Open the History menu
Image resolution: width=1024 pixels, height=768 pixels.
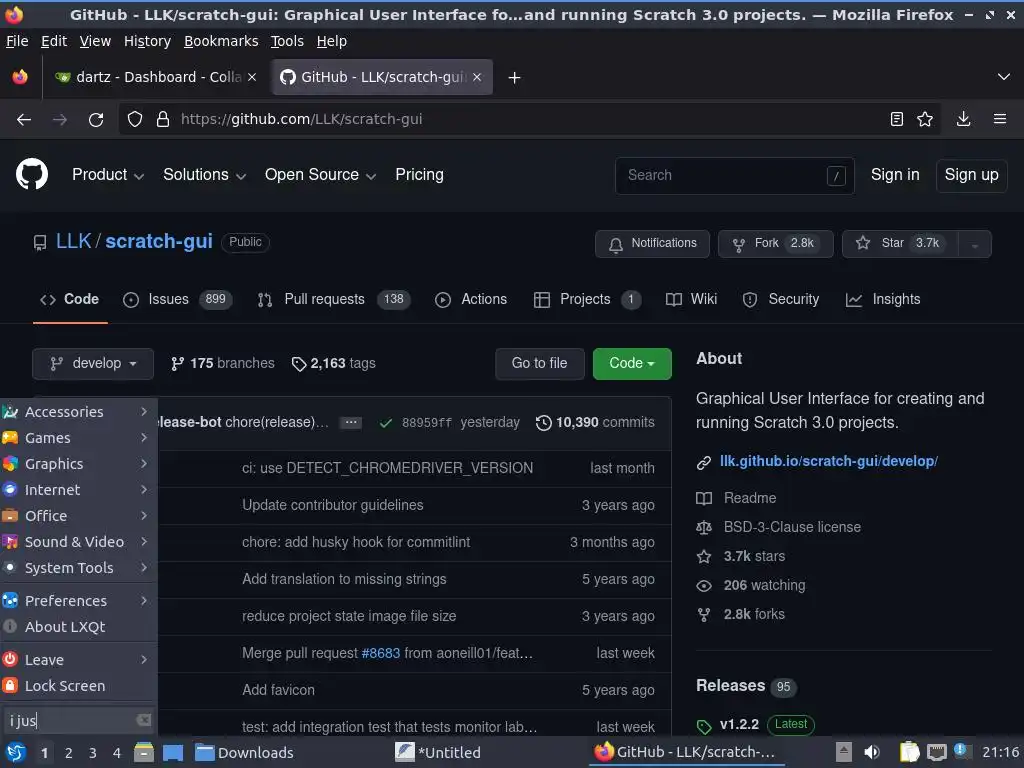pyautogui.click(x=147, y=41)
